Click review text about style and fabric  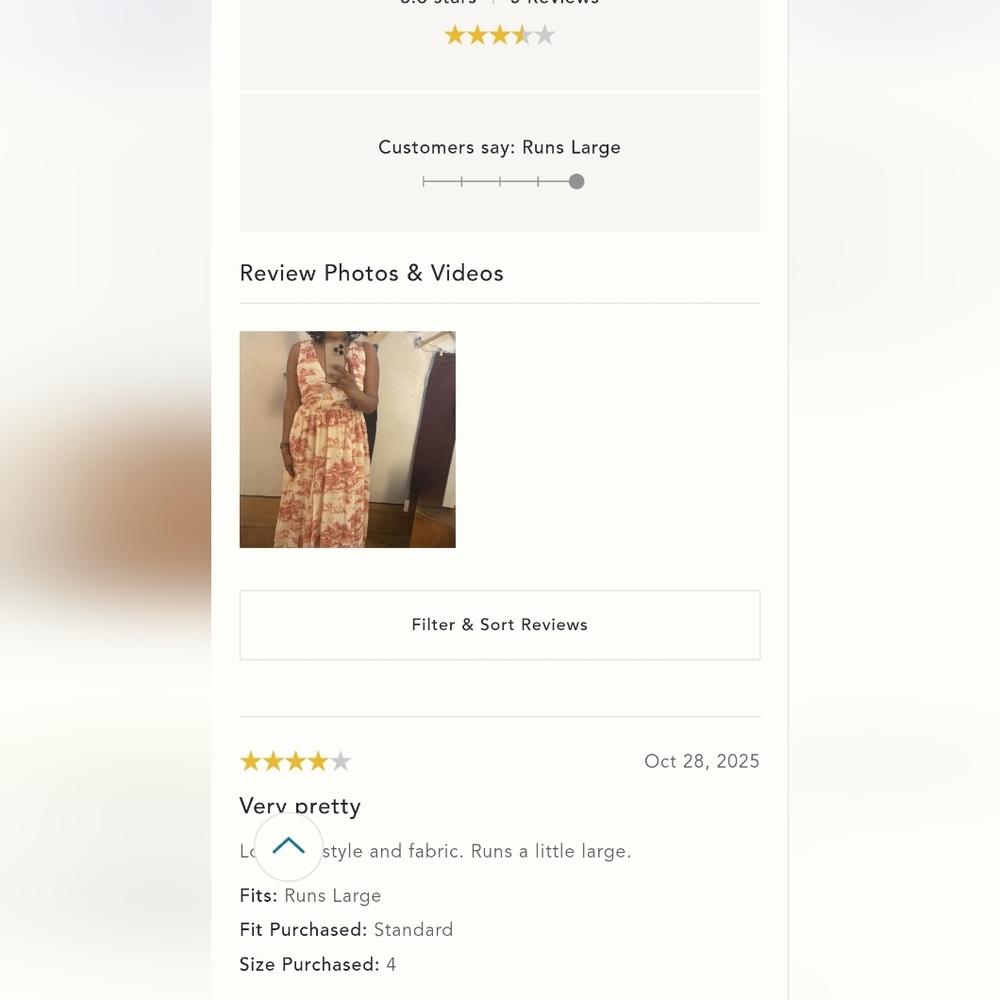point(436,851)
